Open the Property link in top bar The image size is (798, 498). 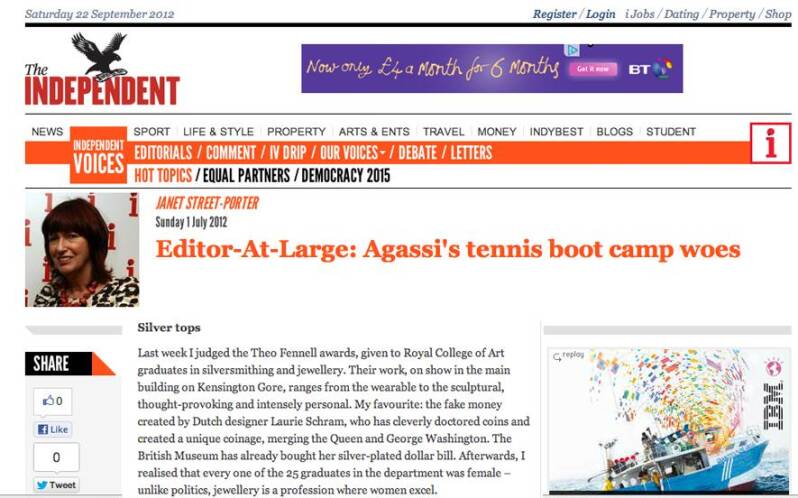pos(732,14)
